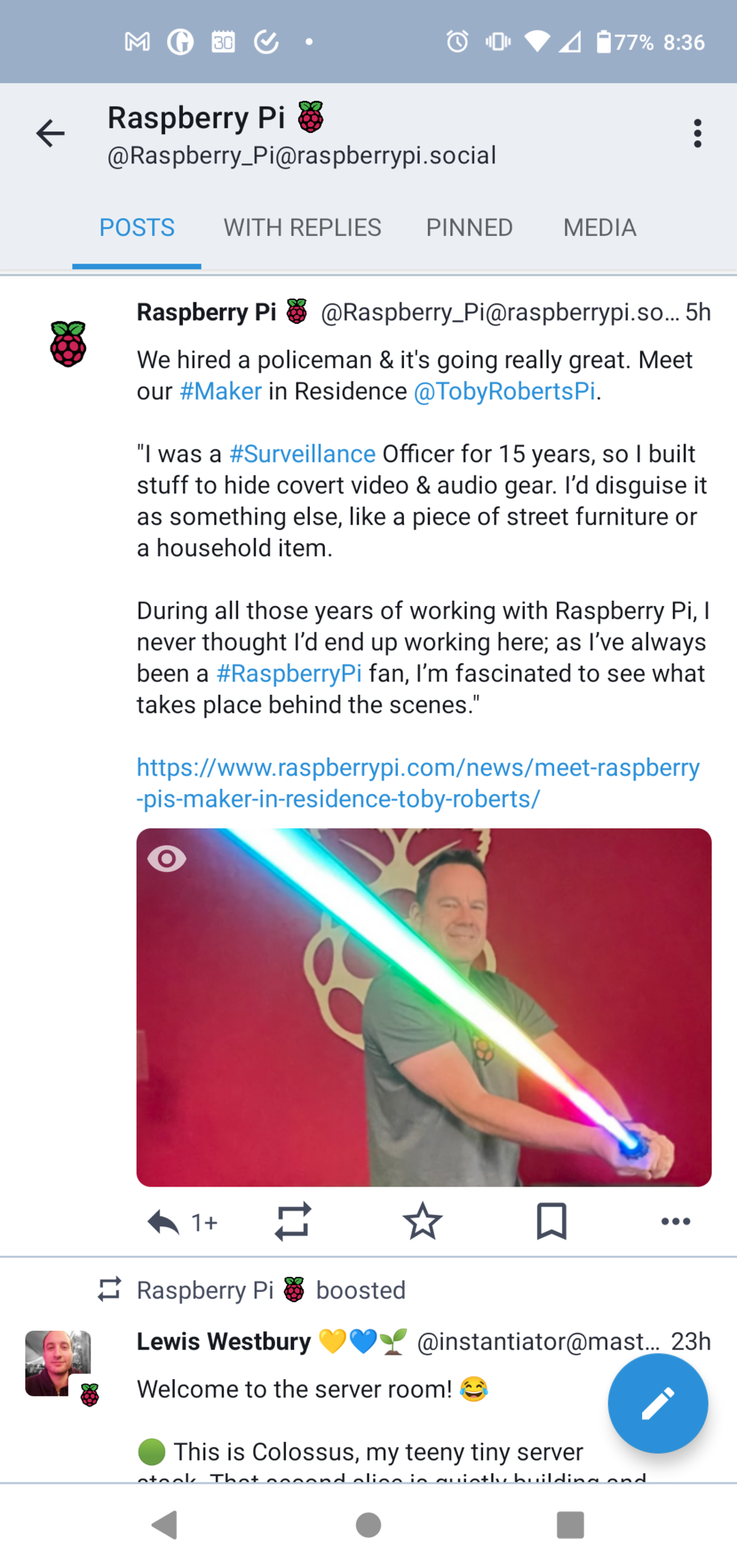
Task: Tap the compose pencil floating button
Action: click(657, 1403)
